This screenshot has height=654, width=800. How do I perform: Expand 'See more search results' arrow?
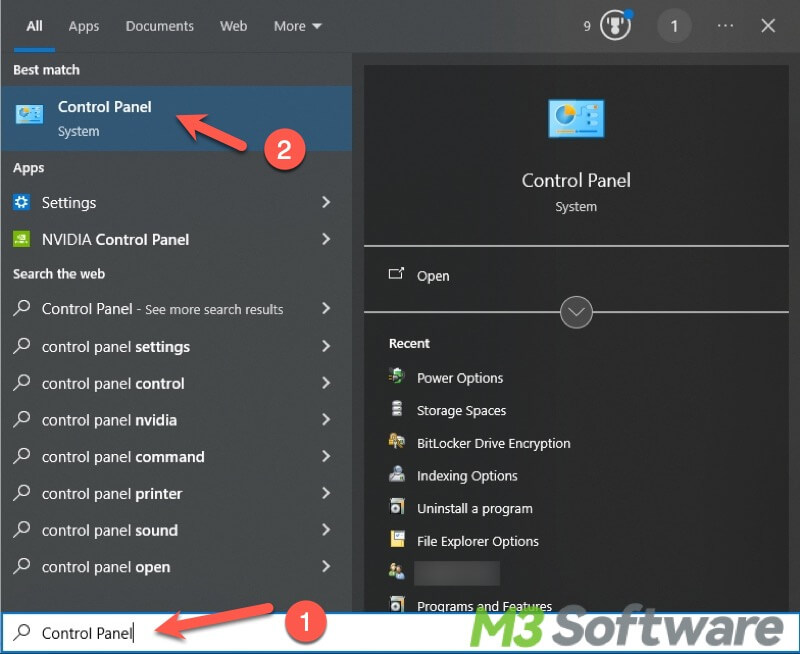327,309
